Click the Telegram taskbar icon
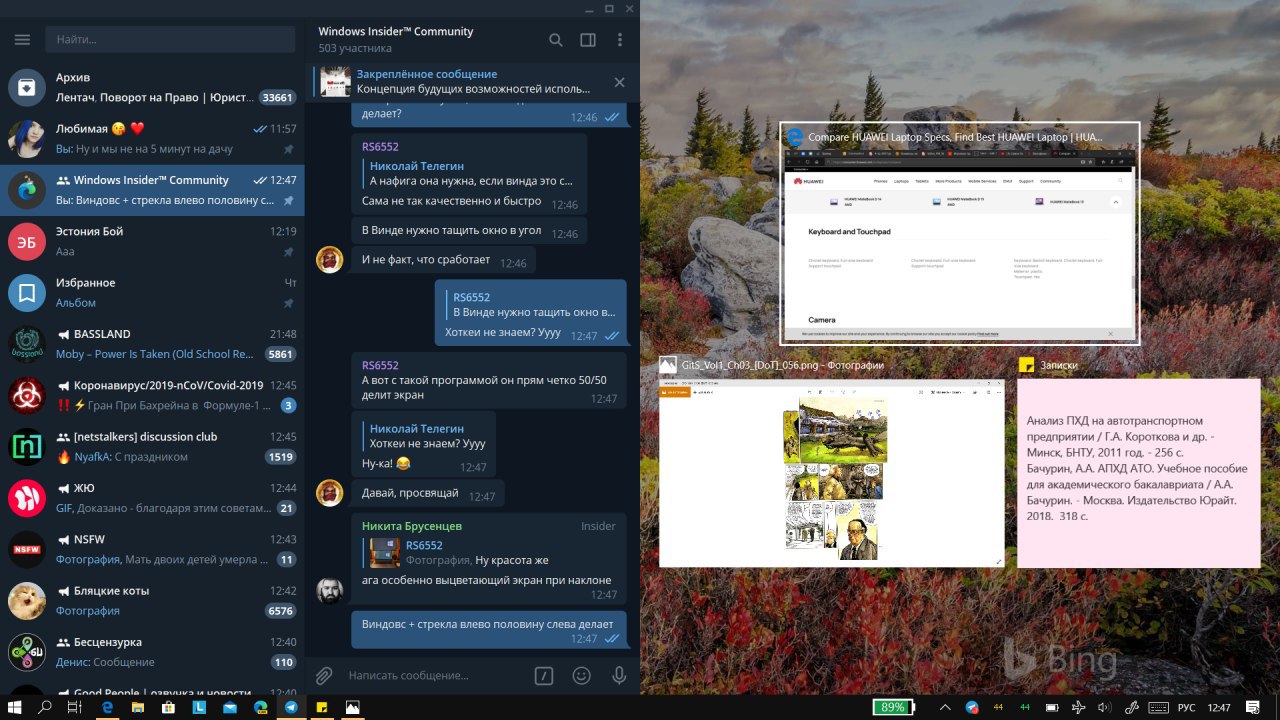The width and height of the screenshot is (1280, 720). pyautogui.click(x=291, y=707)
